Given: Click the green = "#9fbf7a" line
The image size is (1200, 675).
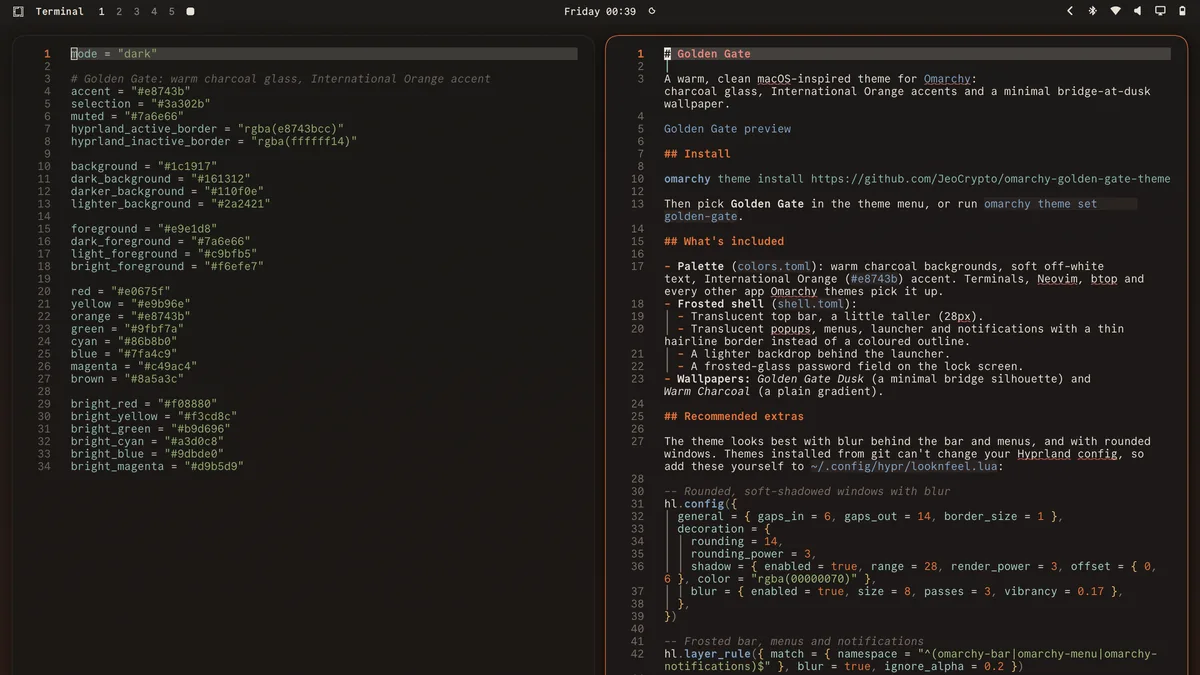Looking at the screenshot, I should (x=126, y=329).
